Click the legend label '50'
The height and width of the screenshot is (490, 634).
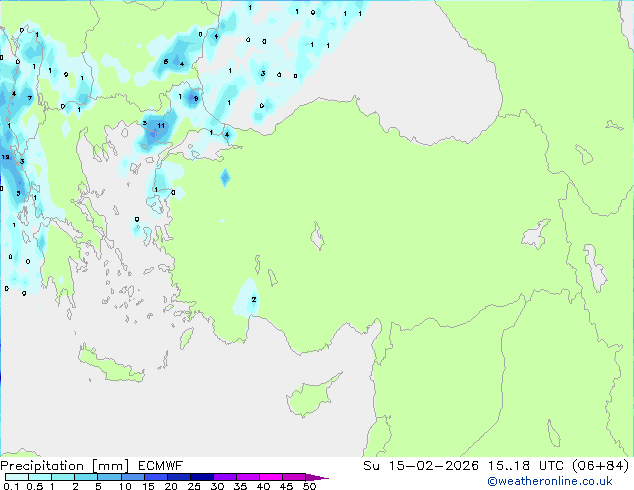point(309,486)
